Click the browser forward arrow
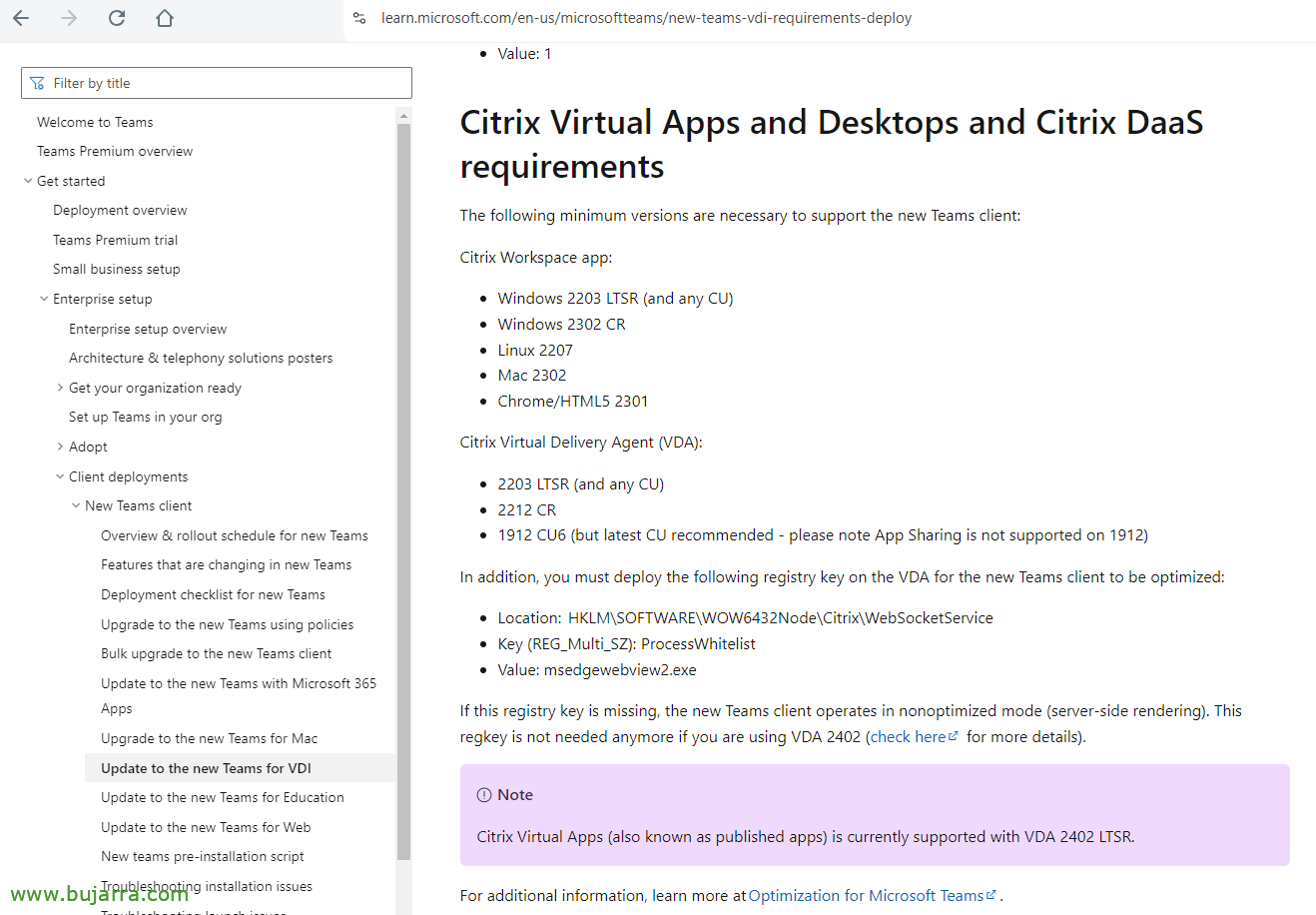The height and width of the screenshot is (915, 1316). pyautogui.click(x=69, y=18)
